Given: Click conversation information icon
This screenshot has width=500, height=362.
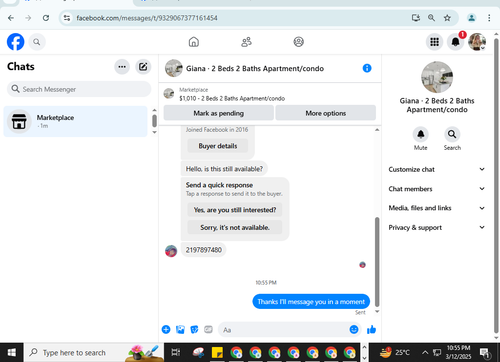Looking at the screenshot, I should tap(367, 68).
